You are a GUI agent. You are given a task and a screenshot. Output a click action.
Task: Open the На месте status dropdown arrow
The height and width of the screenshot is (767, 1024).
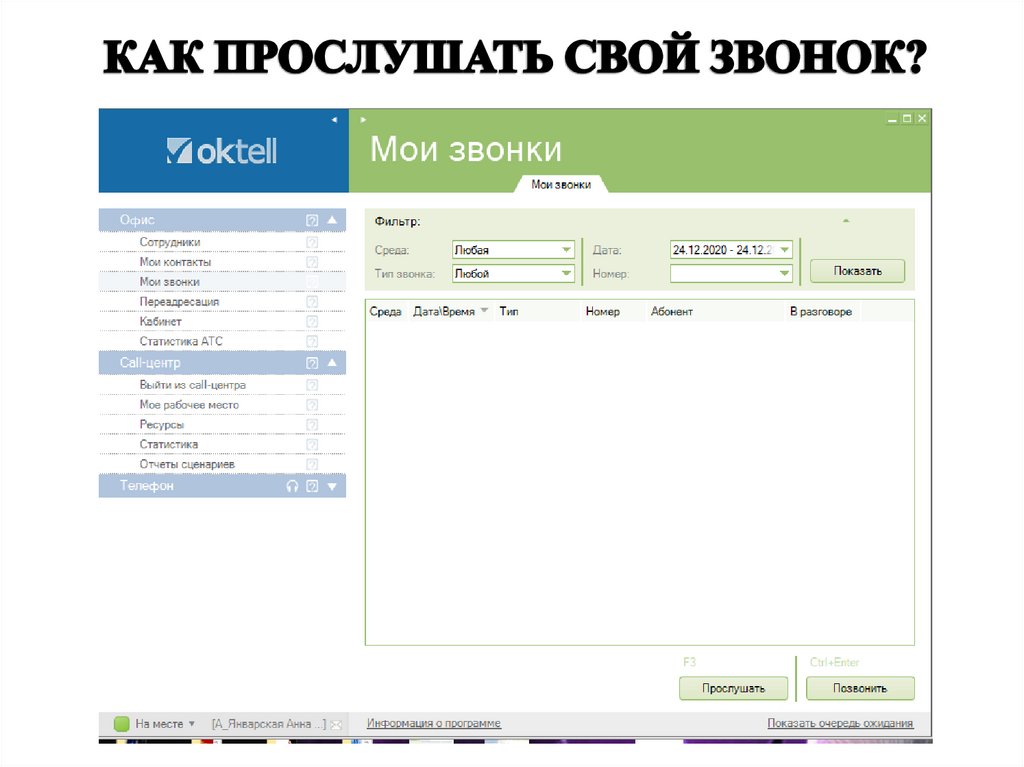(191, 723)
